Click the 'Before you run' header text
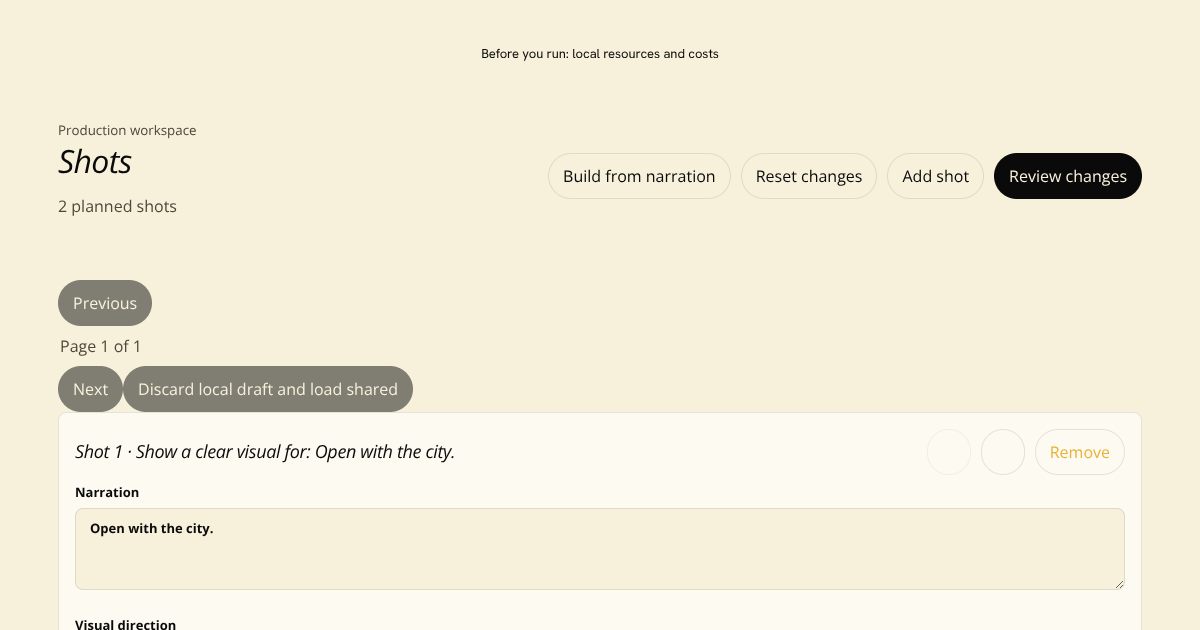 coord(600,54)
